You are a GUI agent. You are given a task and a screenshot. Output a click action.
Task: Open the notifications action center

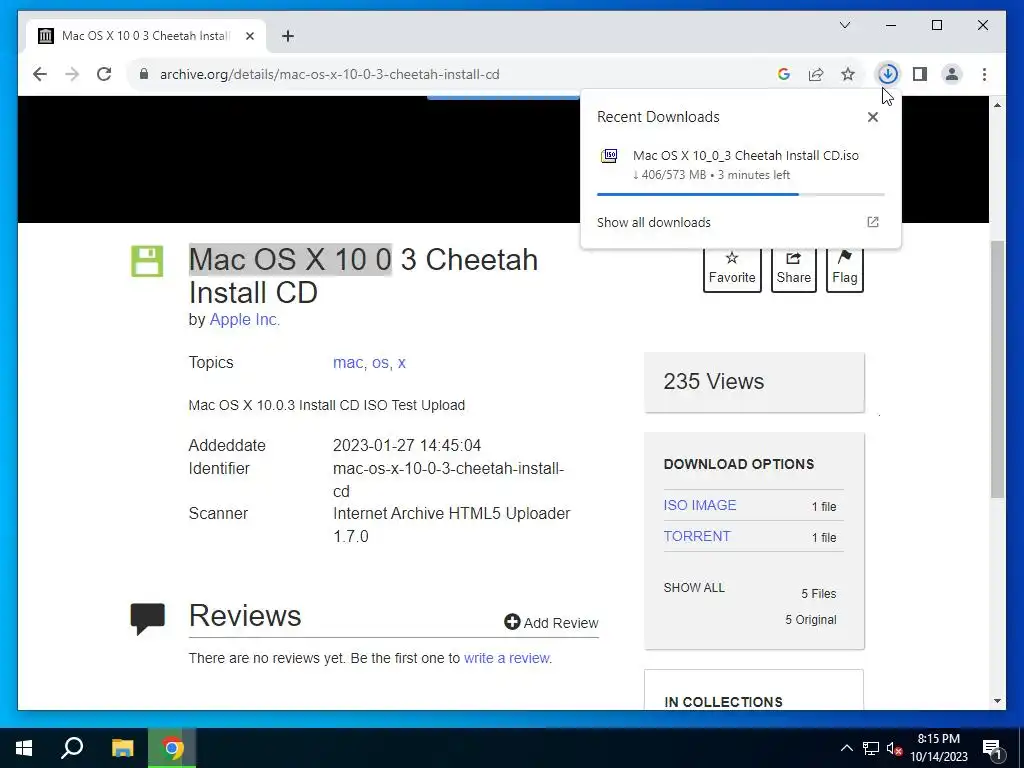click(992, 748)
